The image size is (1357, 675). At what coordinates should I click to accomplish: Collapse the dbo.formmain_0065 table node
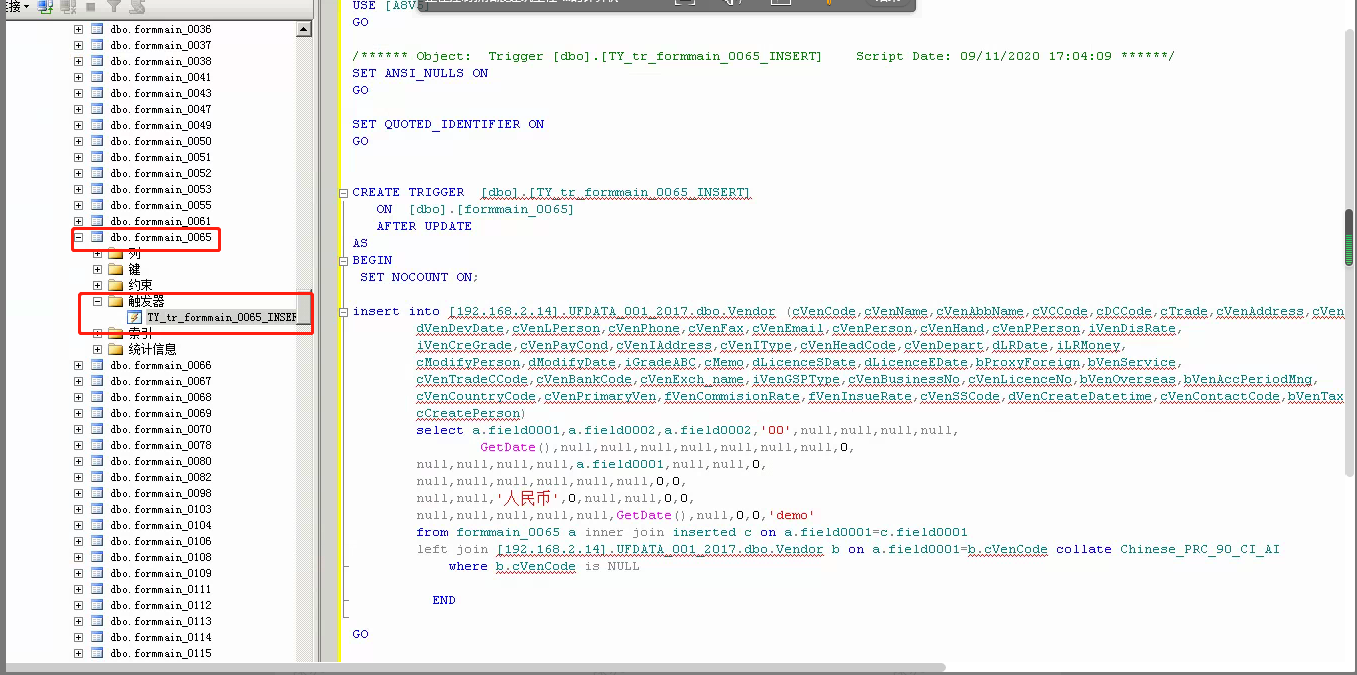tap(79, 237)
